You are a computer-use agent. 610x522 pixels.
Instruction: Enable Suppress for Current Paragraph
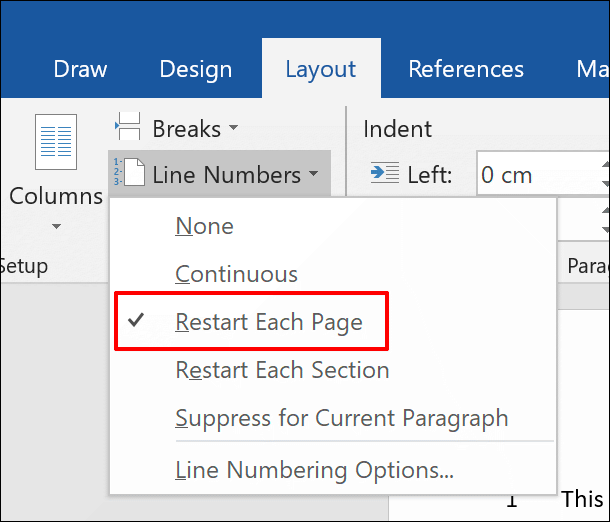click(341, 418)
